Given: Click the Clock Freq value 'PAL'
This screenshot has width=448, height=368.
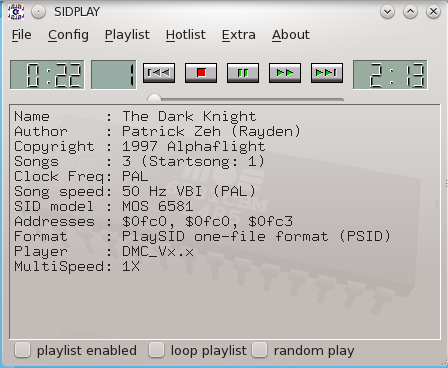Looking at the screenshot, I should [x=135, y=176].
